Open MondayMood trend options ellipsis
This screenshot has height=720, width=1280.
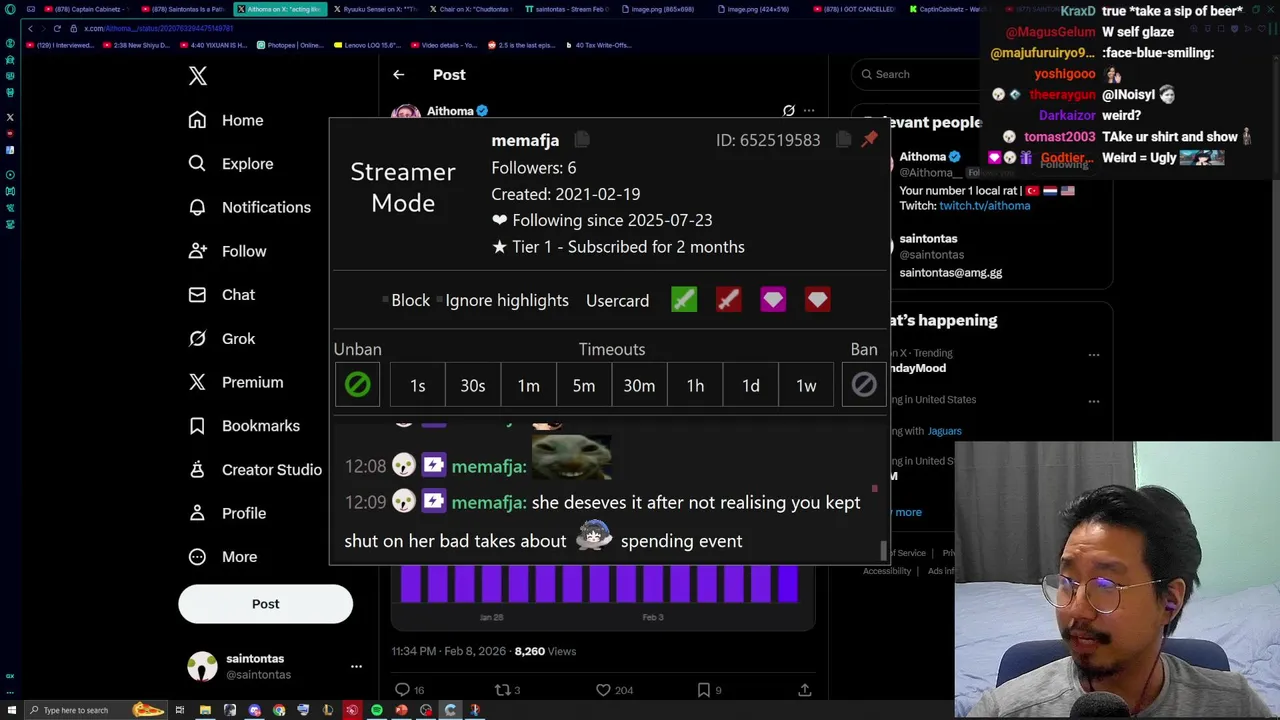point(1094,354)
